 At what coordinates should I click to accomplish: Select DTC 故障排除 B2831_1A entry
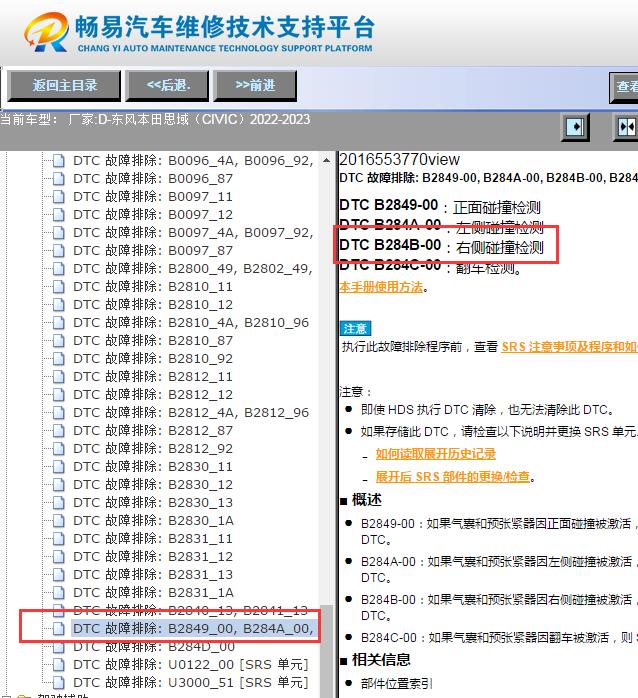click(153, 592)
